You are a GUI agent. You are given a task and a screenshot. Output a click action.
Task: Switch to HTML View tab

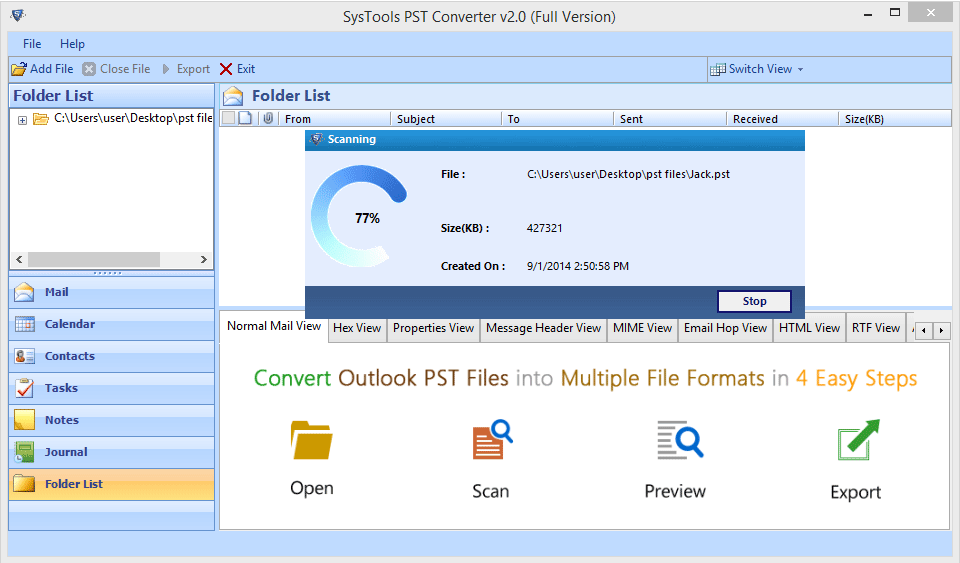click(809, 328)
